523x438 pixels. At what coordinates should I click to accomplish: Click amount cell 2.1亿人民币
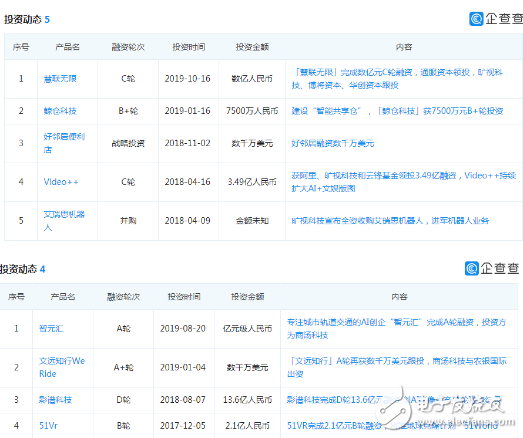247,426
